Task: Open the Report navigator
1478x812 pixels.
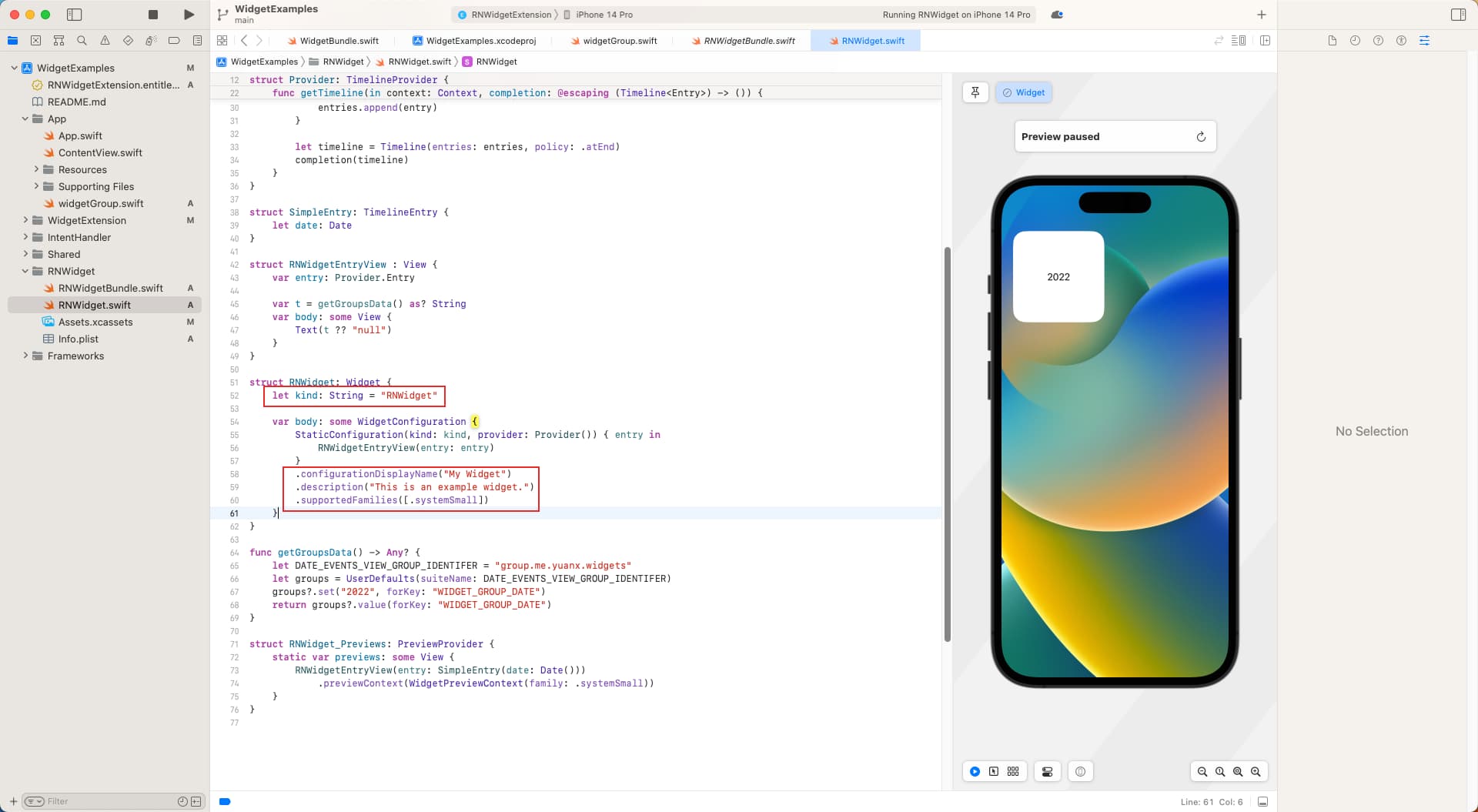Action: tap(197, 40)
